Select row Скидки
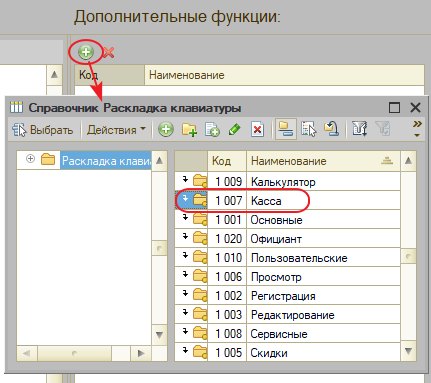The height and width of the screenshot is (383, 431). [287, 353]
